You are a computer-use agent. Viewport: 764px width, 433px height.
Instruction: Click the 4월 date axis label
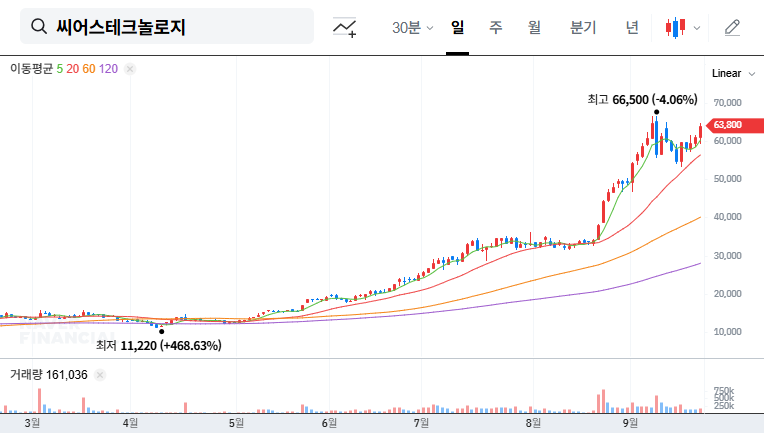point(130,423)
